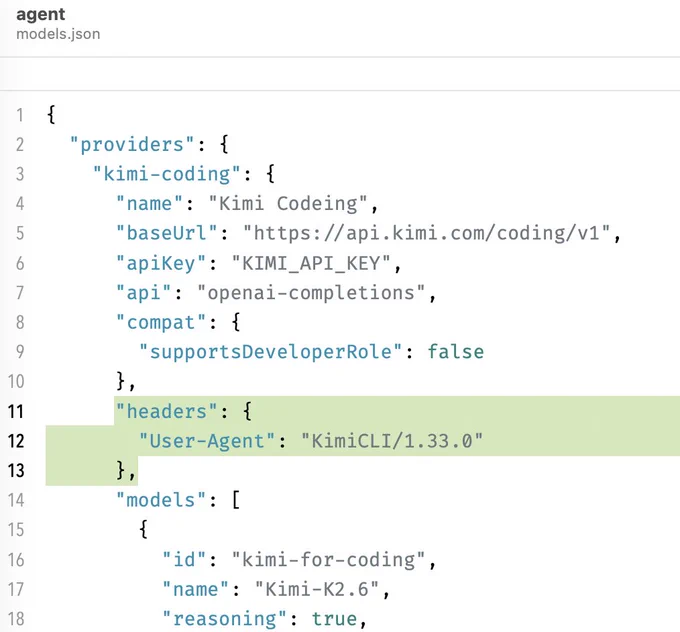
Task: Click the true value on line 18
Action: click(x=334, y=619)
